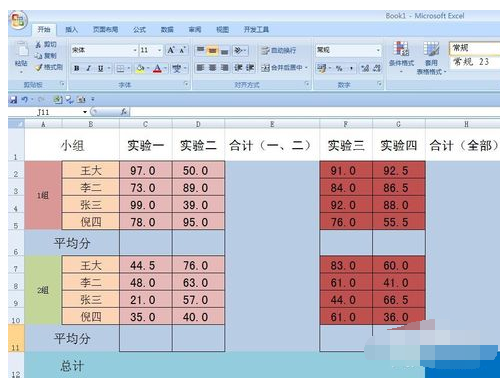The height and width of the screenshot is (388, 500).
Task: Click the decrease decimal button
Action: (377, 68)
